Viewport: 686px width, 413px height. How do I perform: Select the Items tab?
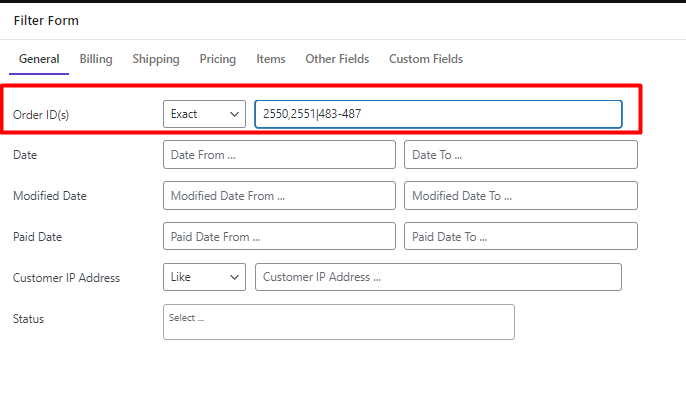(270, 59)
